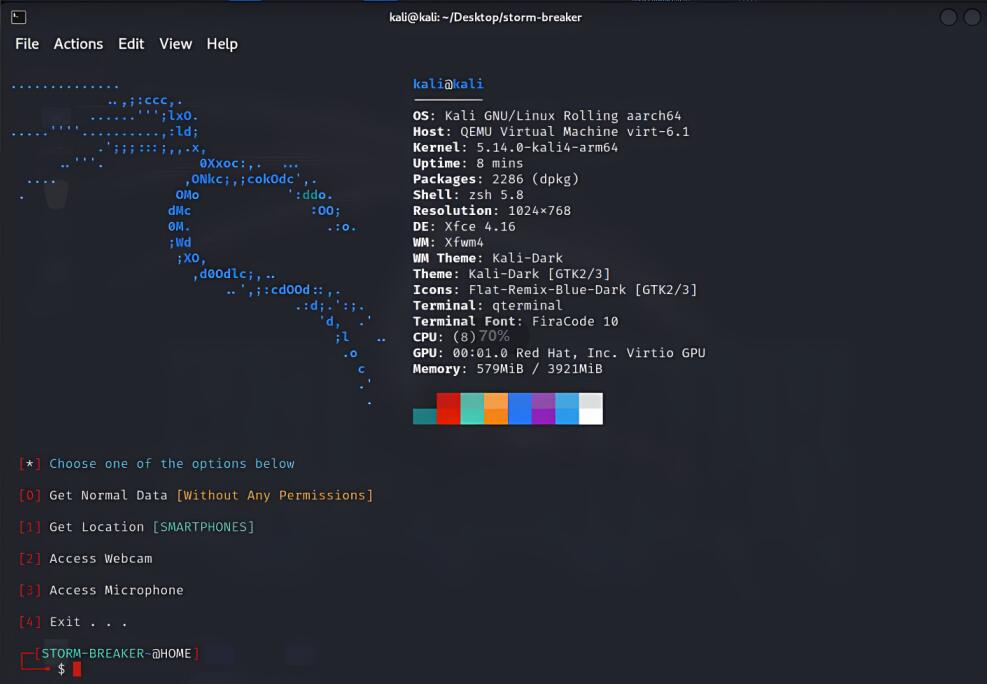Screen dimensions: 987x684
Task: Click the dark blue color block beside orange
Action: [519, 409]
